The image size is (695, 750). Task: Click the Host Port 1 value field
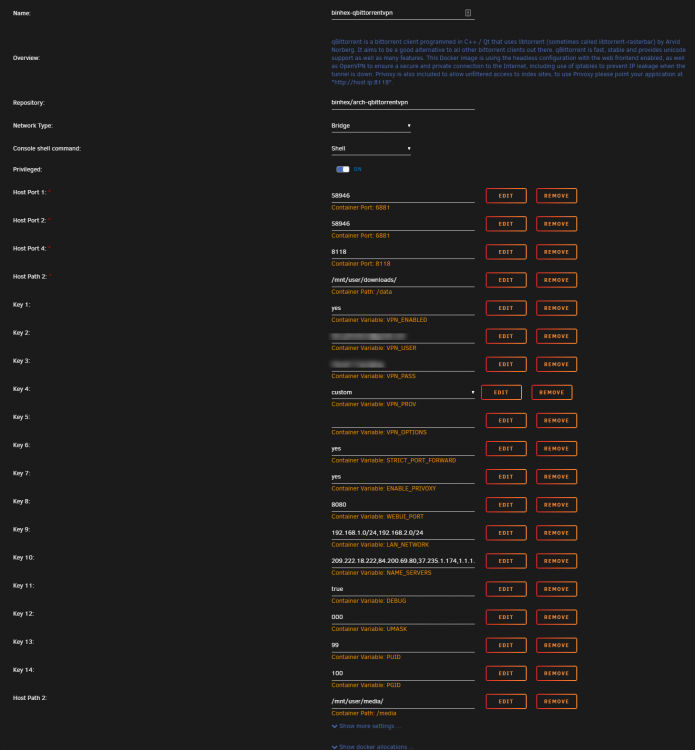tap(403, 196)
